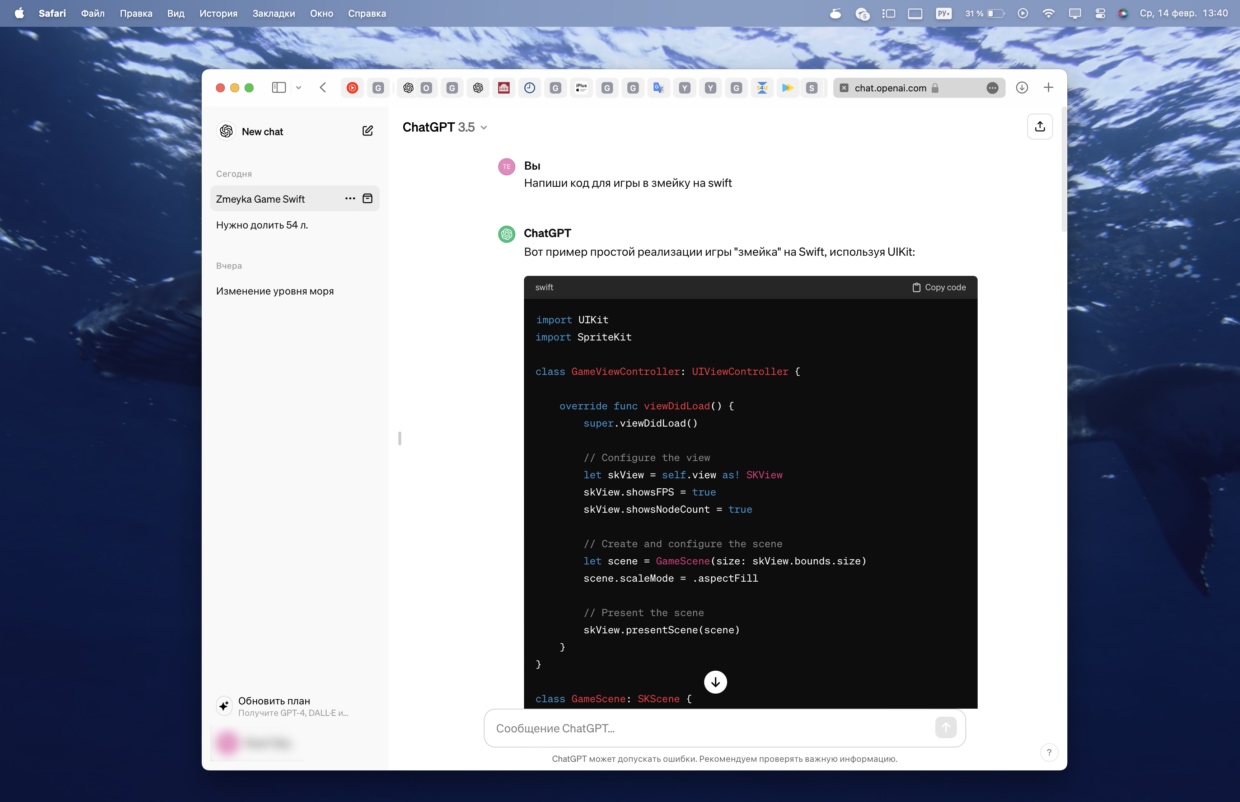The width and height of the screenshot is (1240, 802).
Task: Archive the Zmeyka Game Swift chat
Action: (367, 199)
